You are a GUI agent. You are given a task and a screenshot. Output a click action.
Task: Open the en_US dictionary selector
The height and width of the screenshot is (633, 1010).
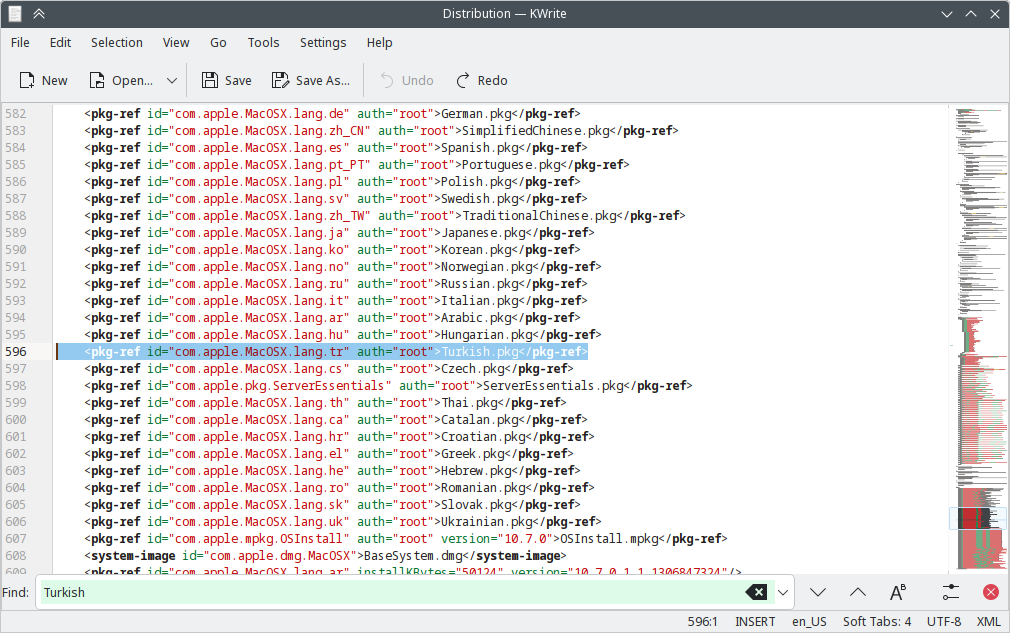pos(809,622)
